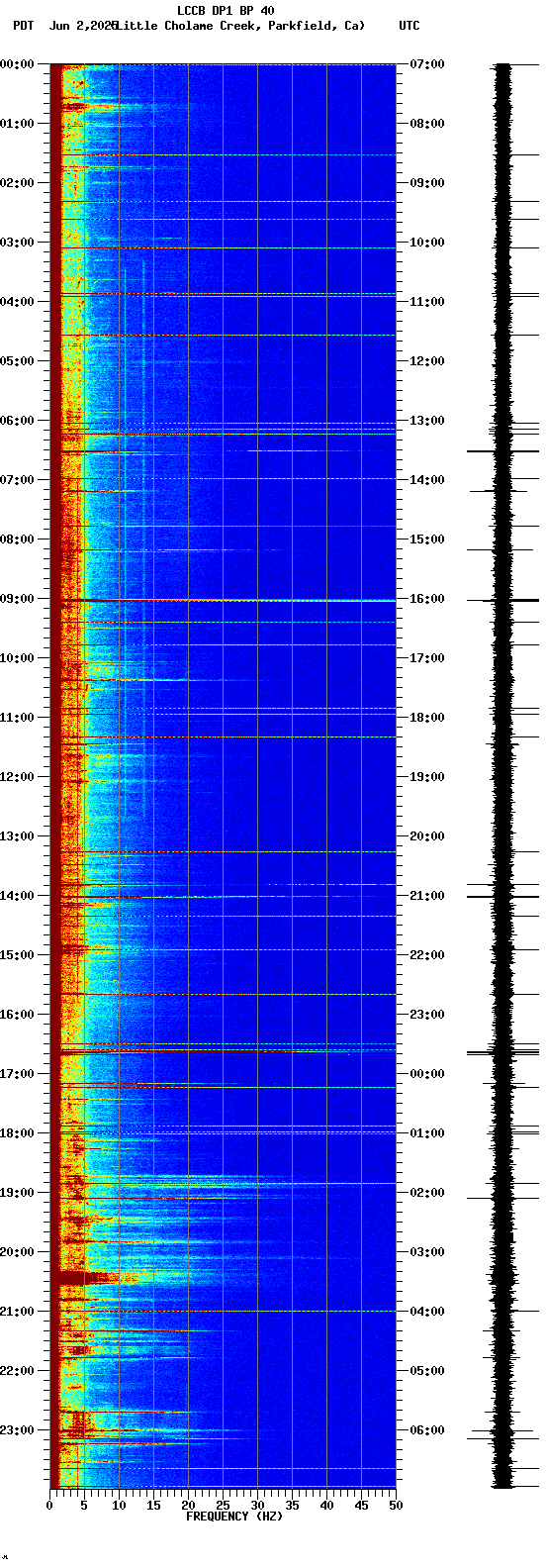Click the 01:00 label on PDT axis
546x1568 pixels.
click(17, 124)
